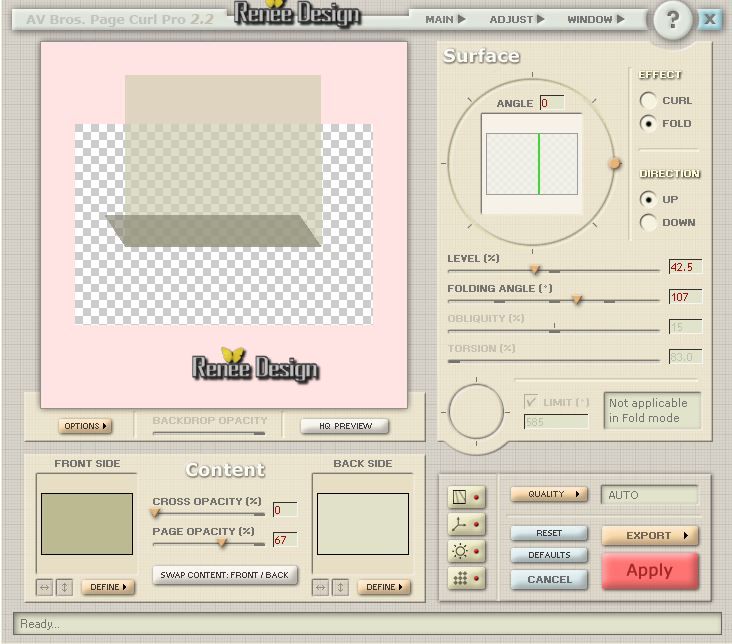The height and width of the screenshot is (644, 732).
Task: Flip back side content horizontally
Action: [x=320, y=587]
